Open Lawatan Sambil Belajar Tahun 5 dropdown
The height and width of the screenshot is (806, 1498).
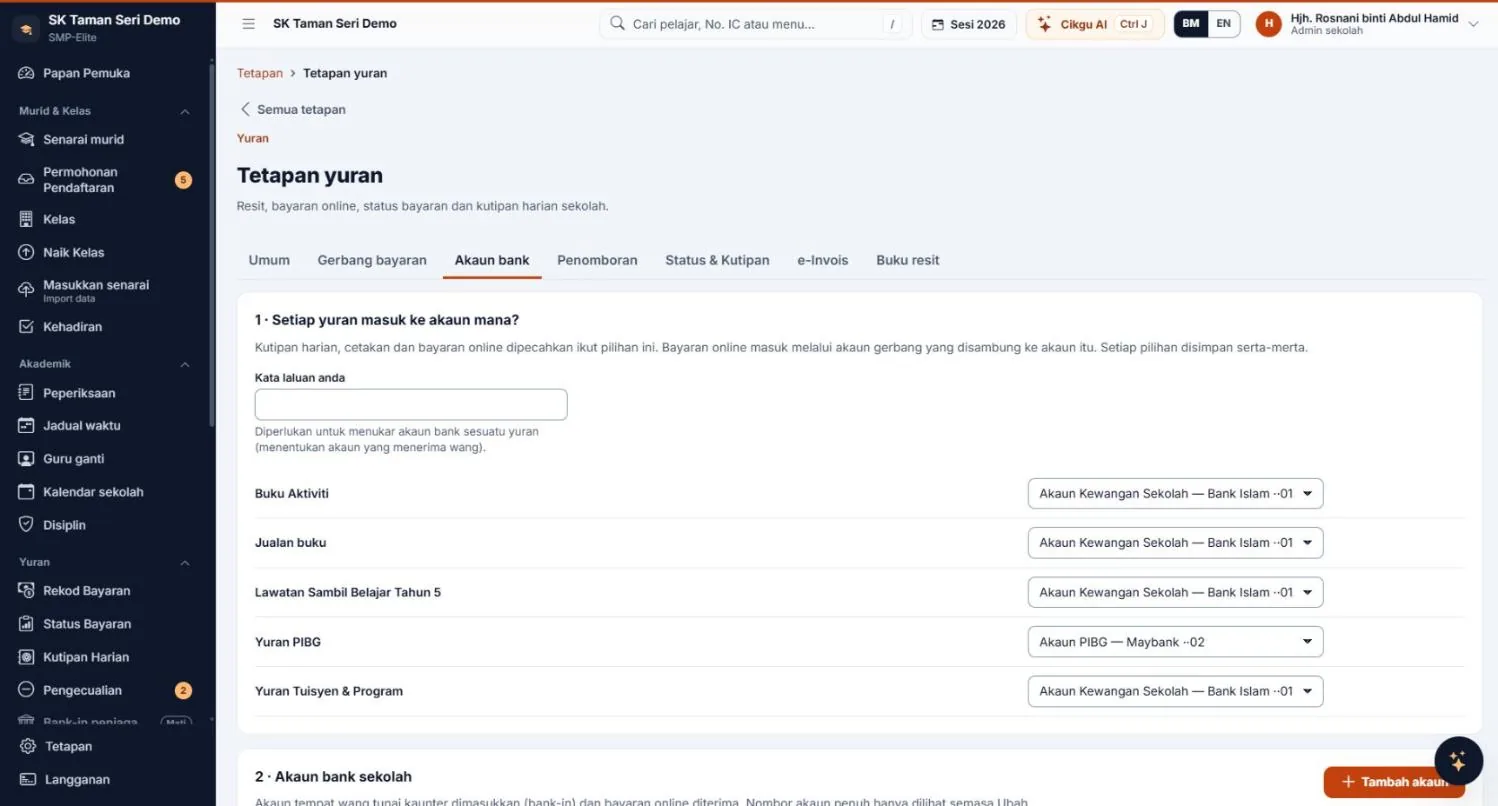(x=1175, y=592)
